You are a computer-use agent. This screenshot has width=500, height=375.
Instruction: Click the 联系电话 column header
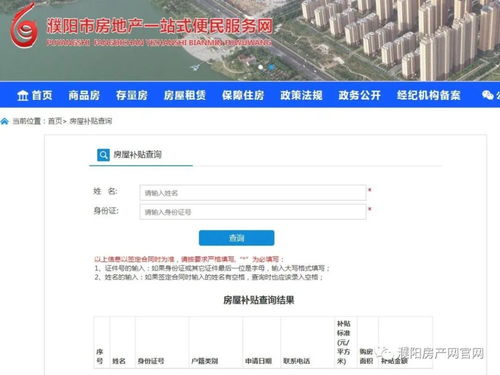point(297,361)
